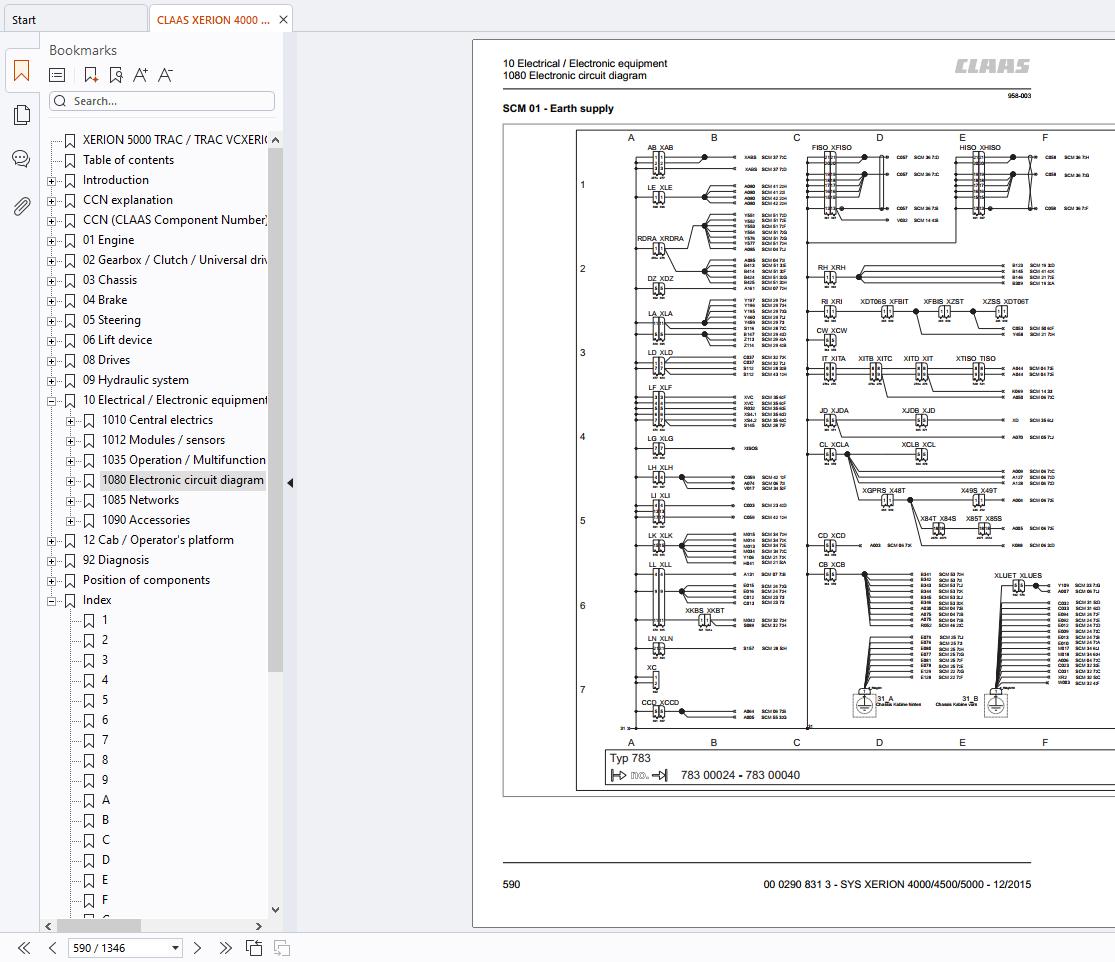Open the Attachments paperclip panel icon

tap(21, 206)
